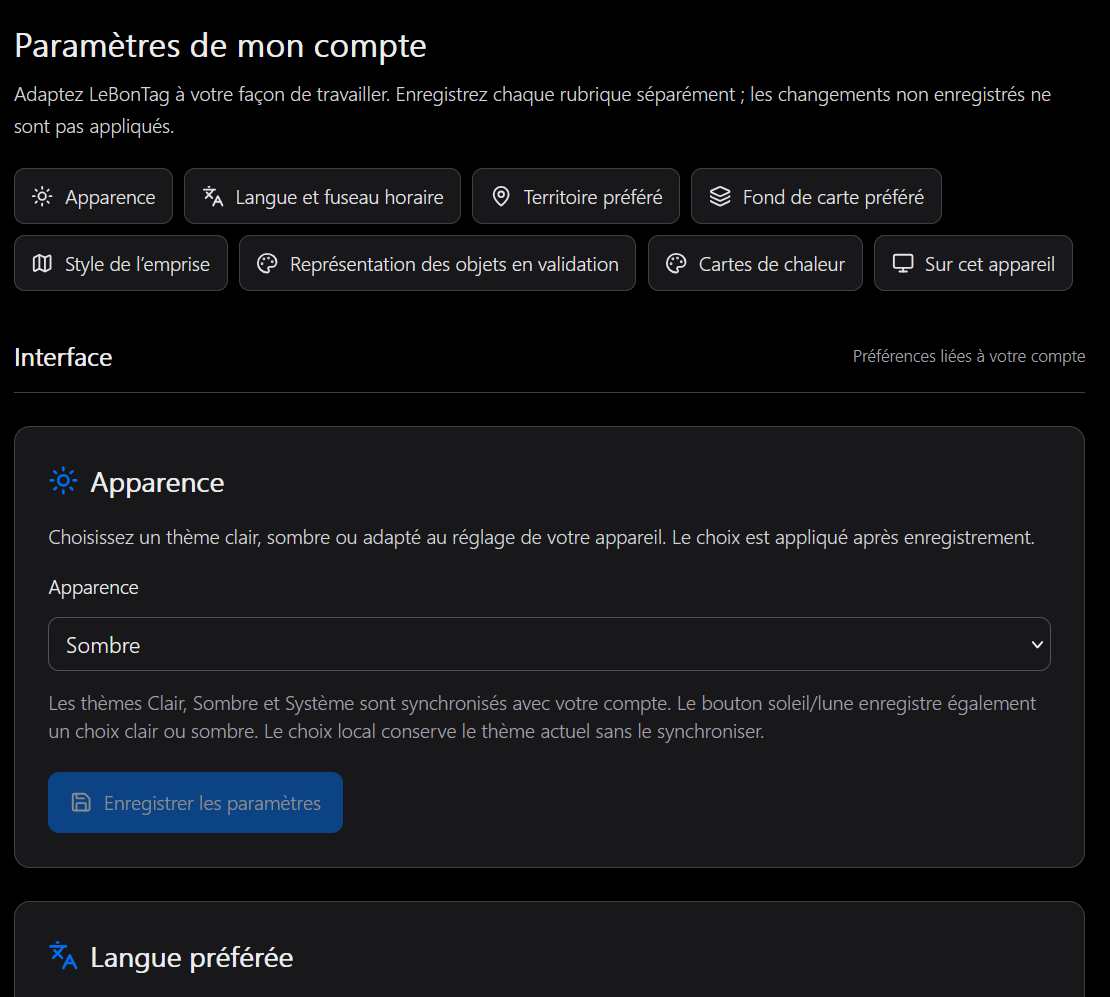Go to Langue et fuseau horaire section
This screenshot has height=997, width=1110.
coord(322,196)
